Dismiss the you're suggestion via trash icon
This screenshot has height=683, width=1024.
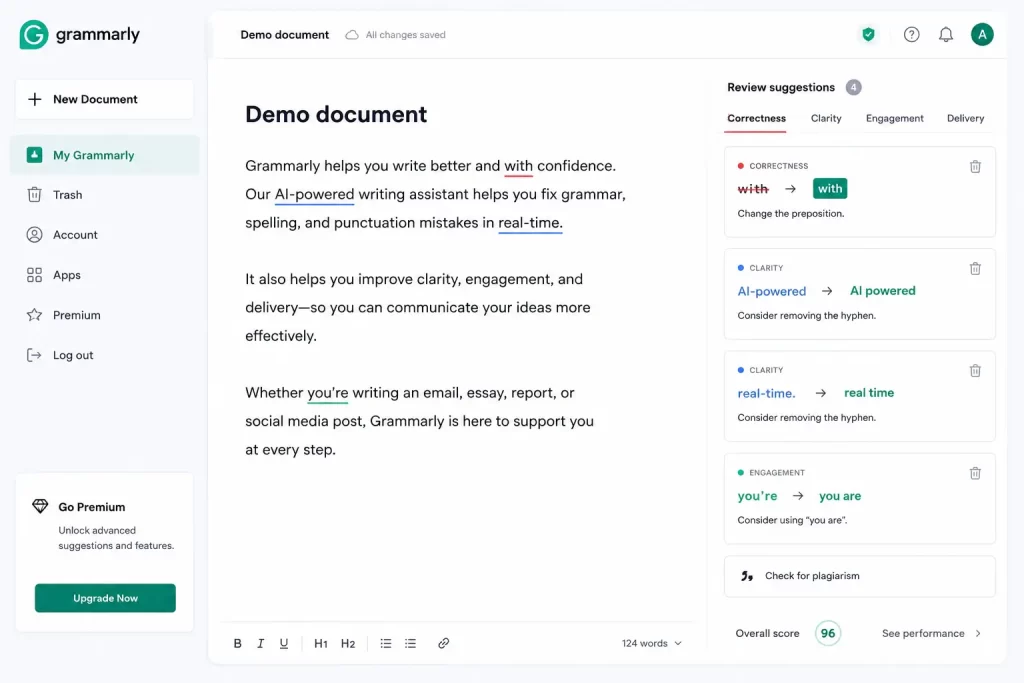975,473
